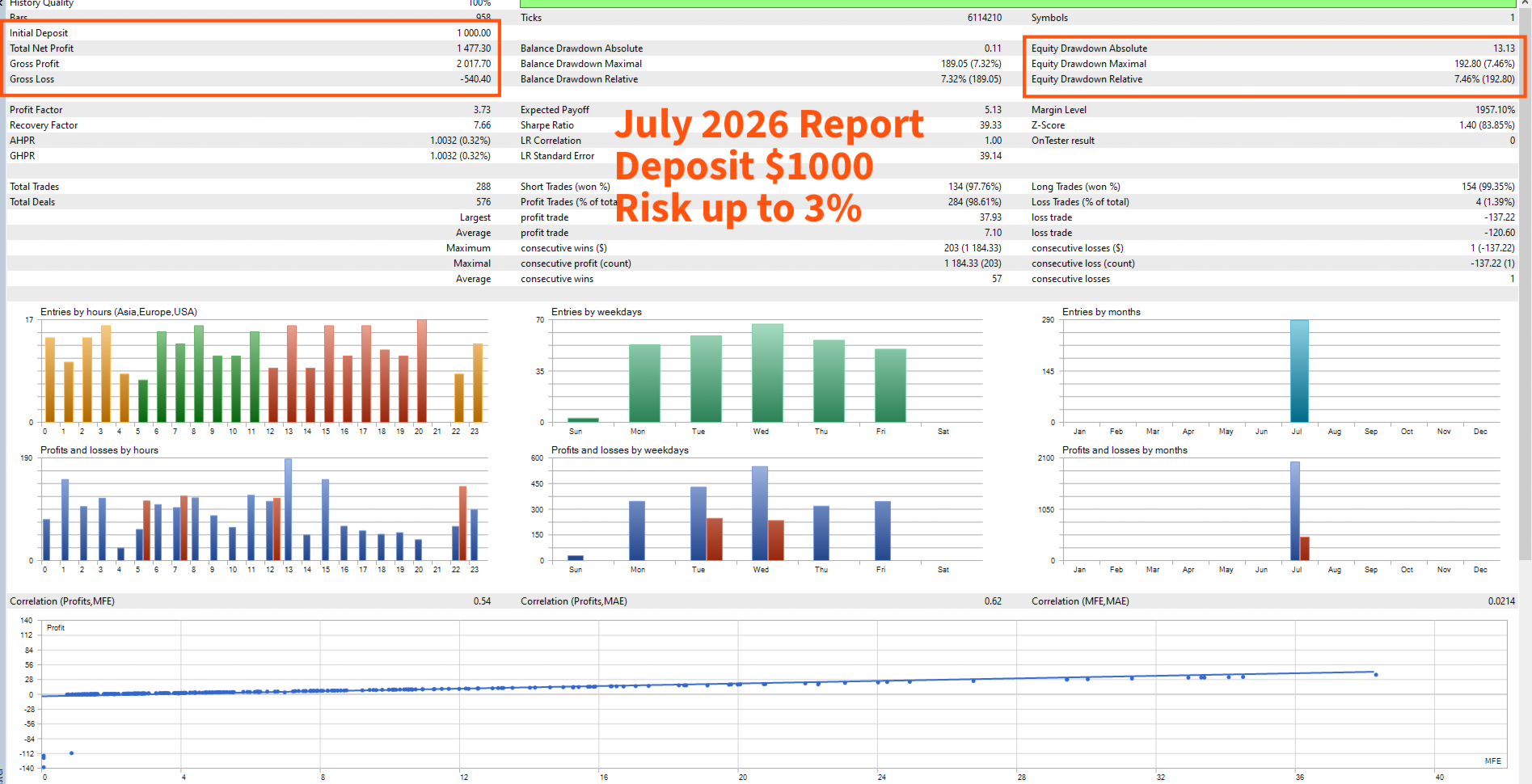Click the GHPR row label
The width and height of the screenshot is (1532, 784).
coord(23,156)
